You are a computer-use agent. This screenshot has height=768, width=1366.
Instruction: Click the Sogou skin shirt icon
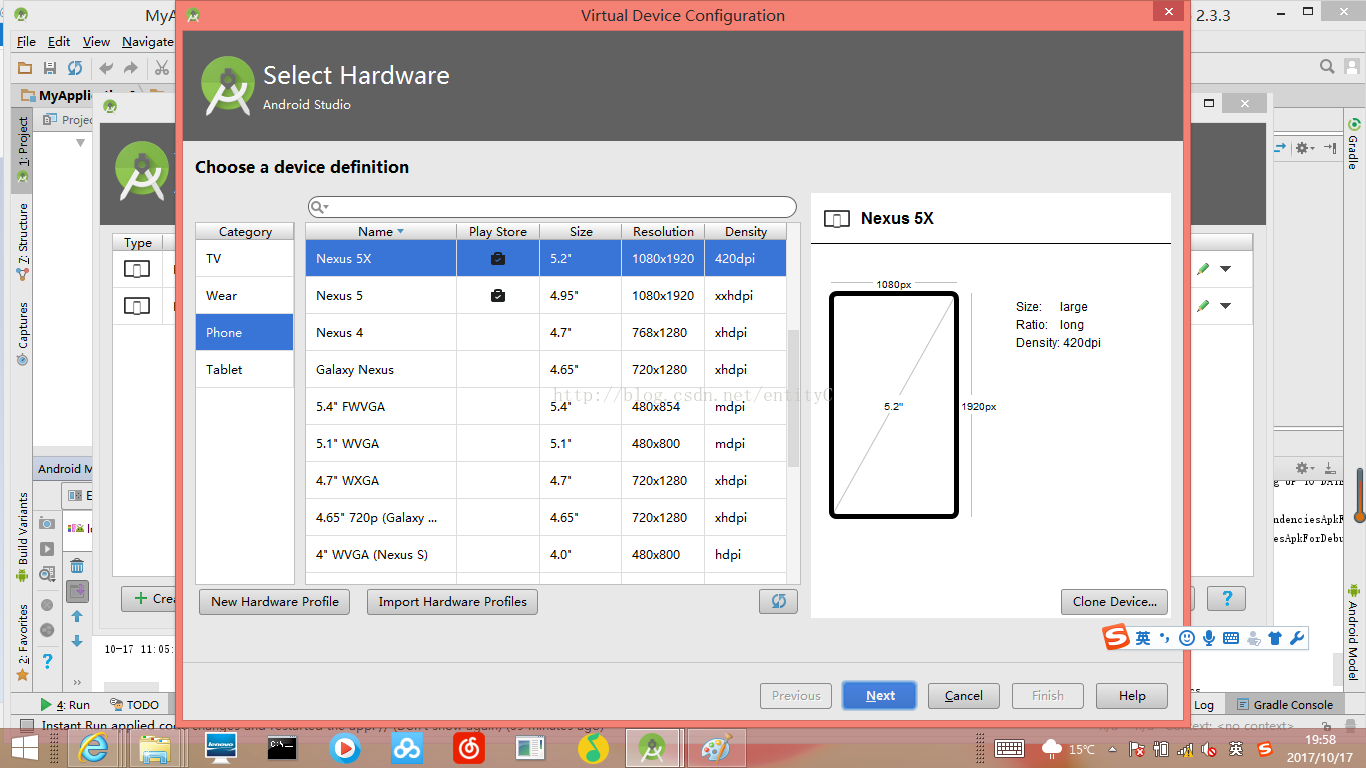coord(1275,638)
